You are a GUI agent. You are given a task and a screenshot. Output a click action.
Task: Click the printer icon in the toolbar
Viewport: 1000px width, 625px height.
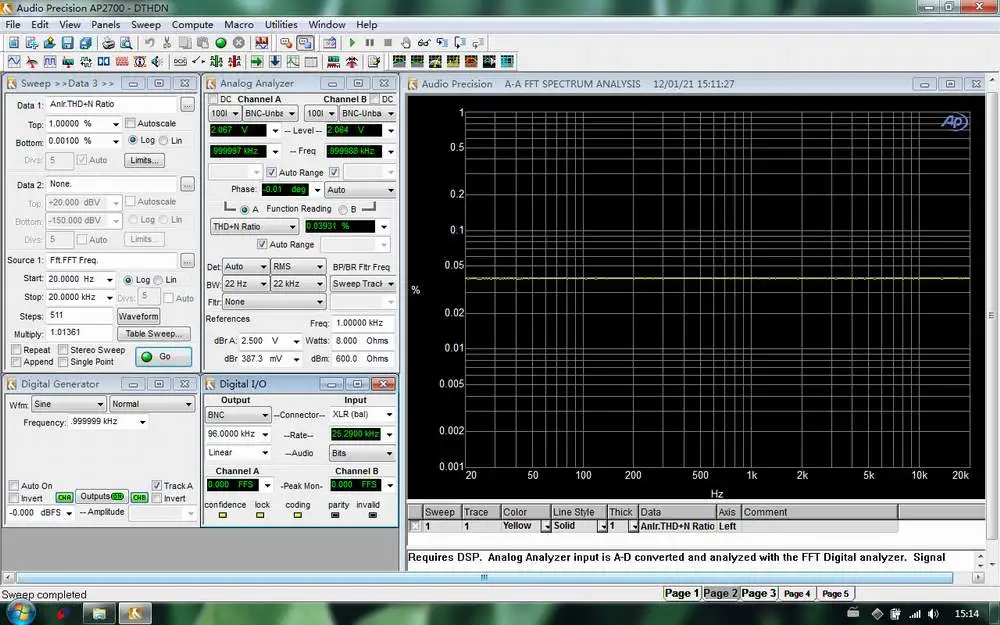pyautogui.click(x=108, y=43)
